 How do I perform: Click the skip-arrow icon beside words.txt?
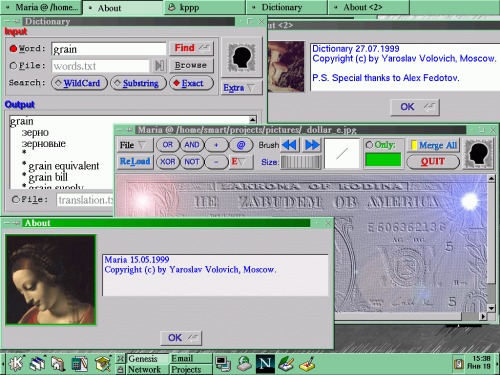pos(159,66)
